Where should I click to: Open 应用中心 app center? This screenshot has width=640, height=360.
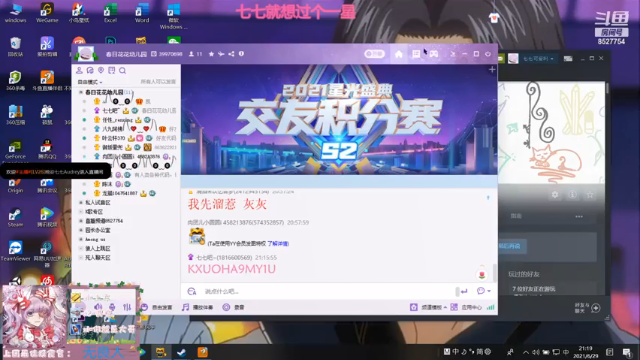coord(466,307)
